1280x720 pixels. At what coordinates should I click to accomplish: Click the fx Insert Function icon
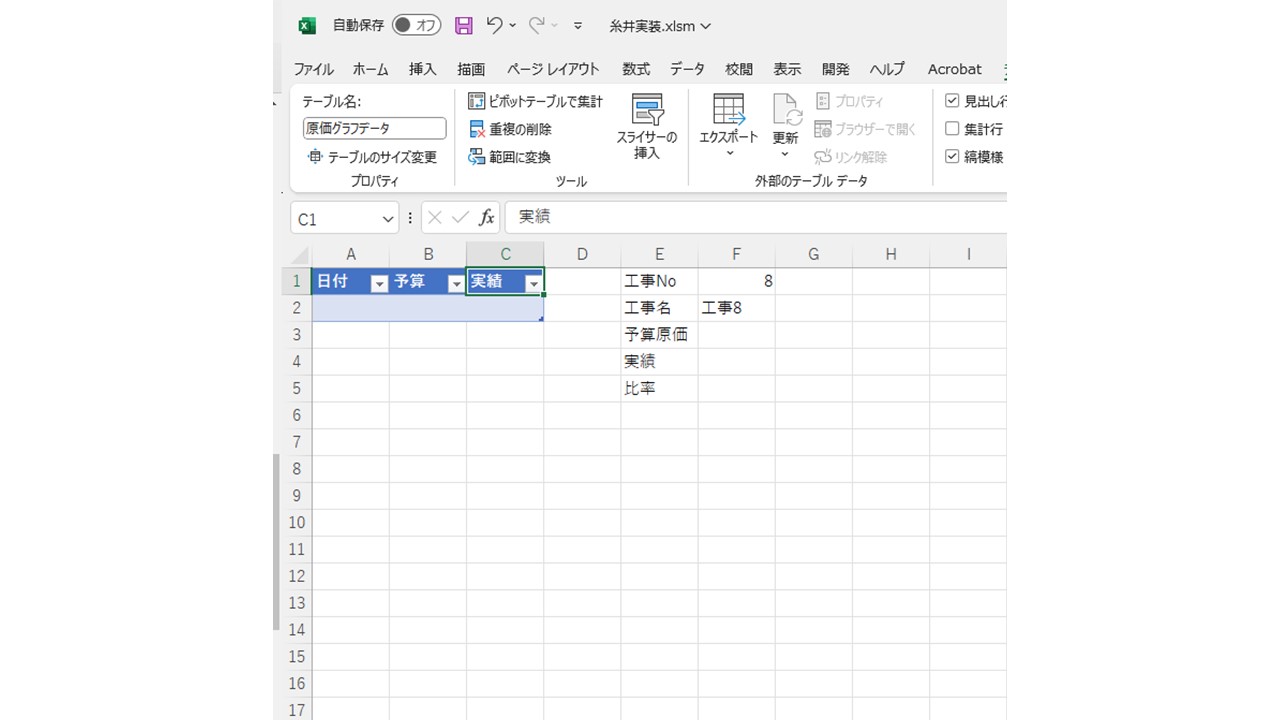(487, 218)
